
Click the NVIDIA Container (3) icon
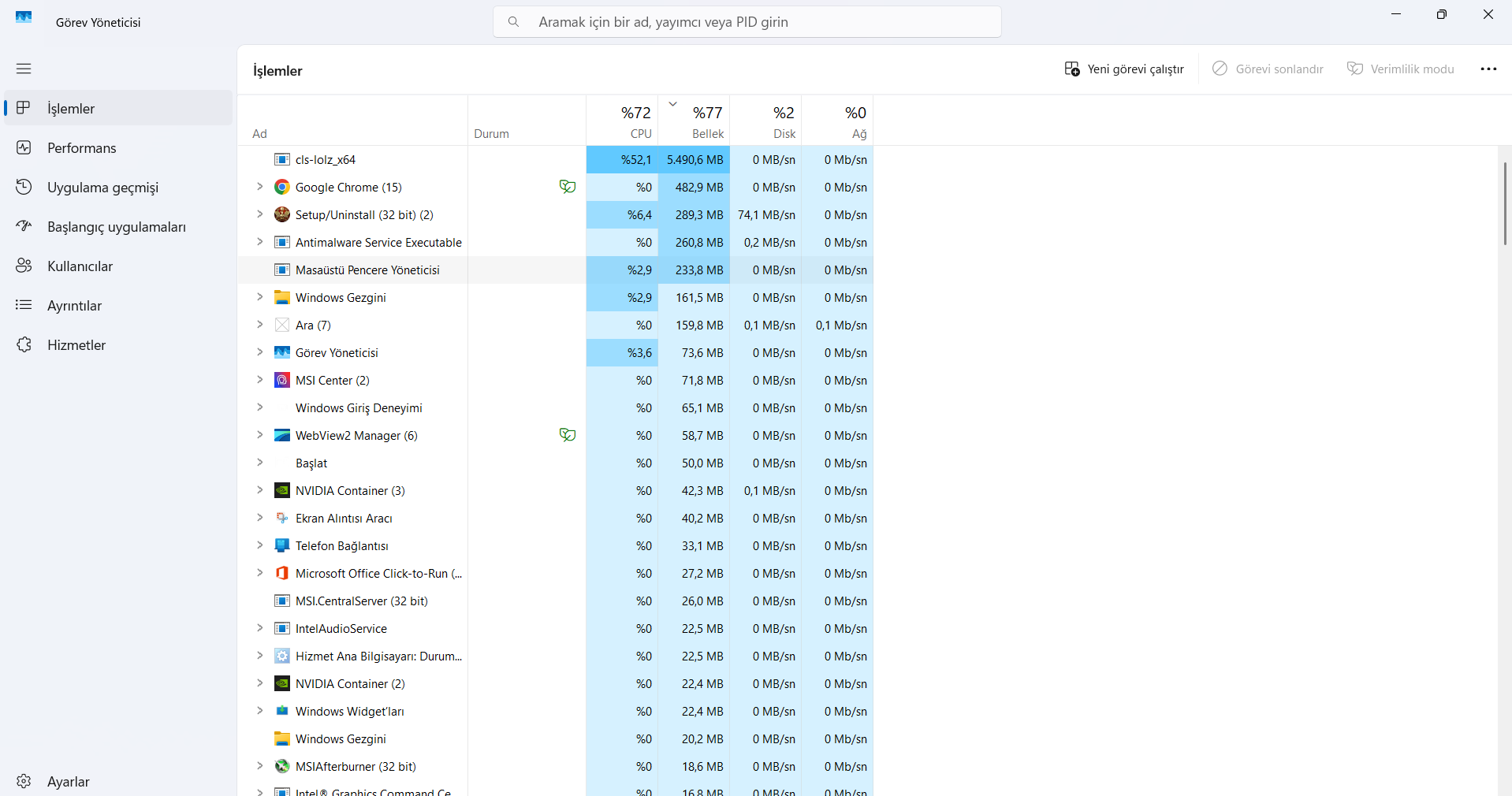pos(281,490)
